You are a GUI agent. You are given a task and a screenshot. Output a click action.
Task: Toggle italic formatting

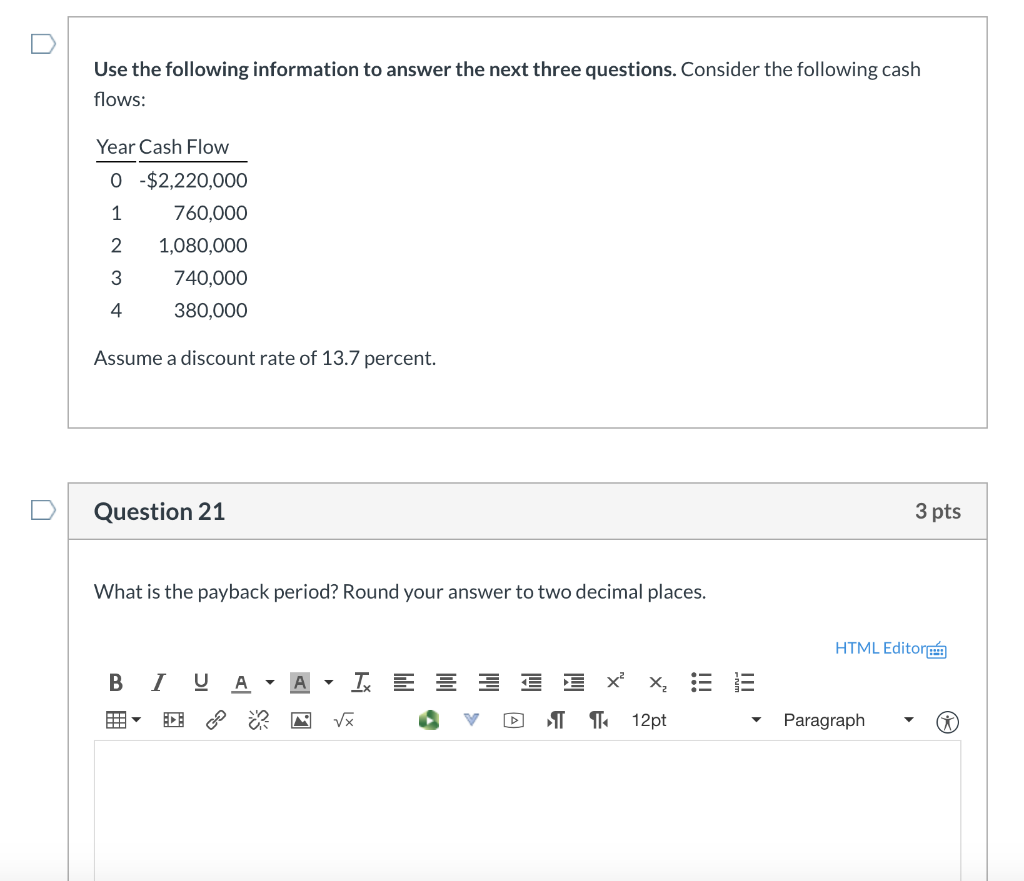(157, 682)
